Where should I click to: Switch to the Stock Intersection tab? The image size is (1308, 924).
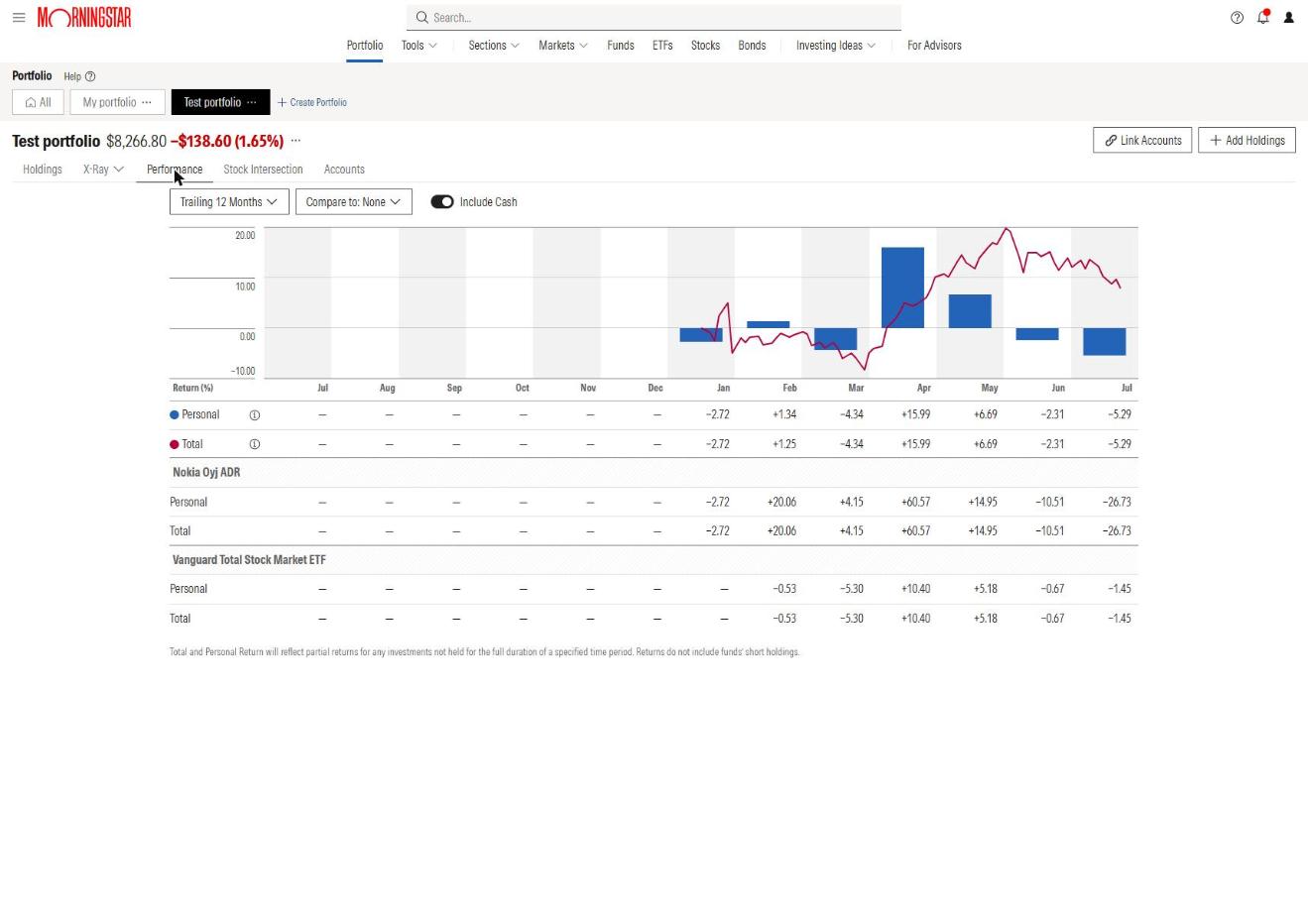(263, 170)
